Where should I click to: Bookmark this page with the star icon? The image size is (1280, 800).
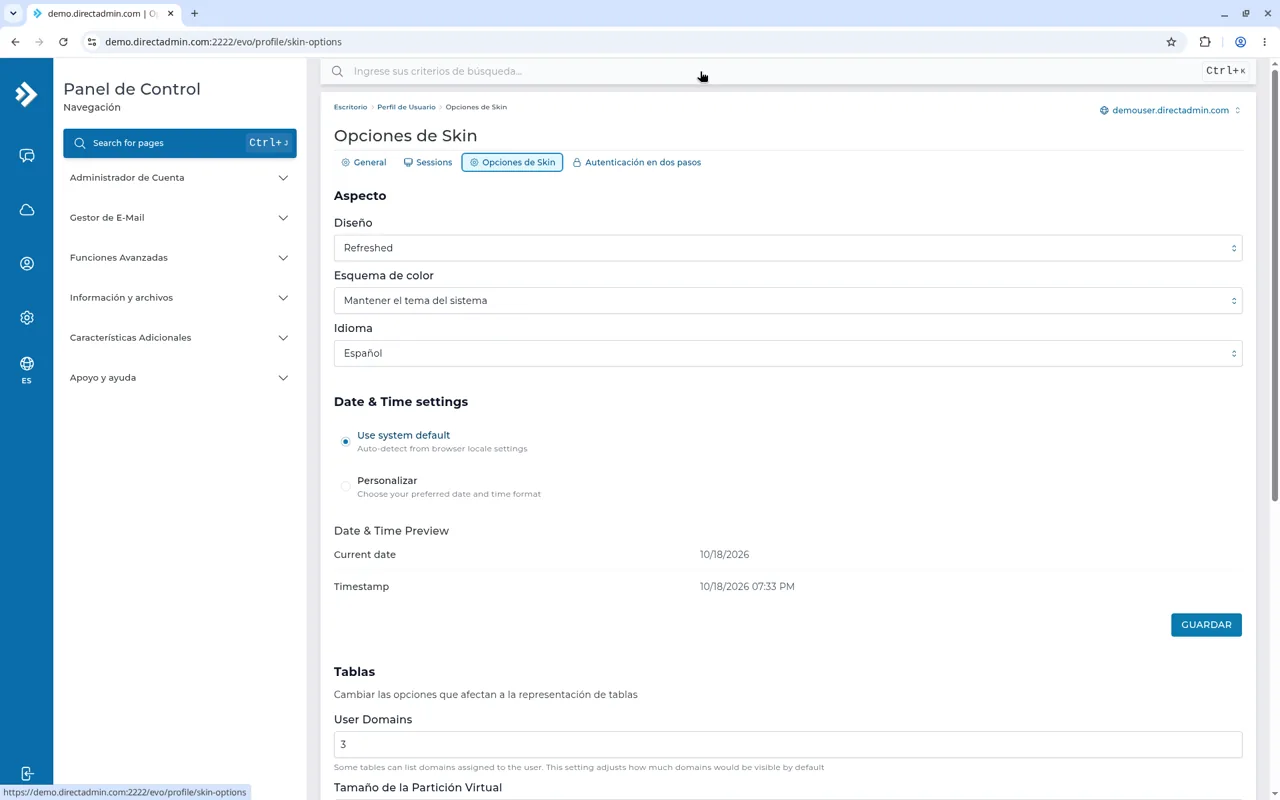tap(1171, 42)
